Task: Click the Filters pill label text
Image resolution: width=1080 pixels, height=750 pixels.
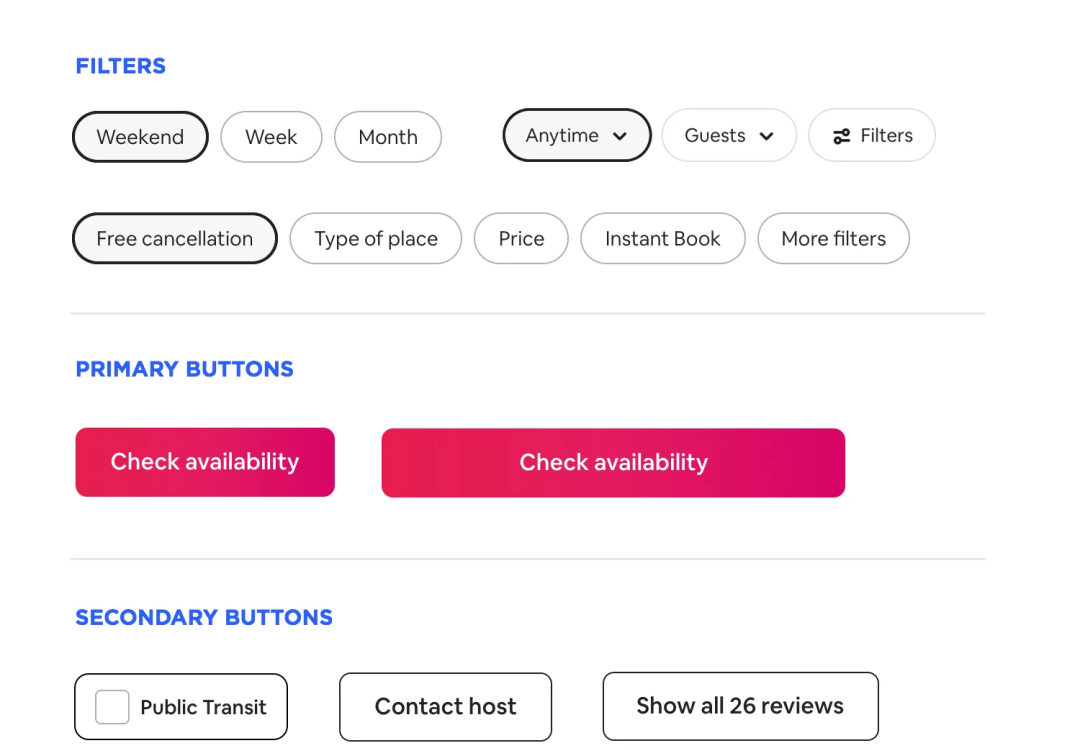Action: [x=886, y=136]
